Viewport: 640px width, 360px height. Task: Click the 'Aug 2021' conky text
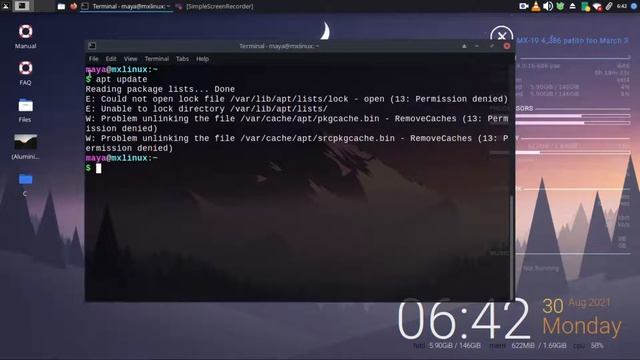pyautogui.click(x=589, y=303)
